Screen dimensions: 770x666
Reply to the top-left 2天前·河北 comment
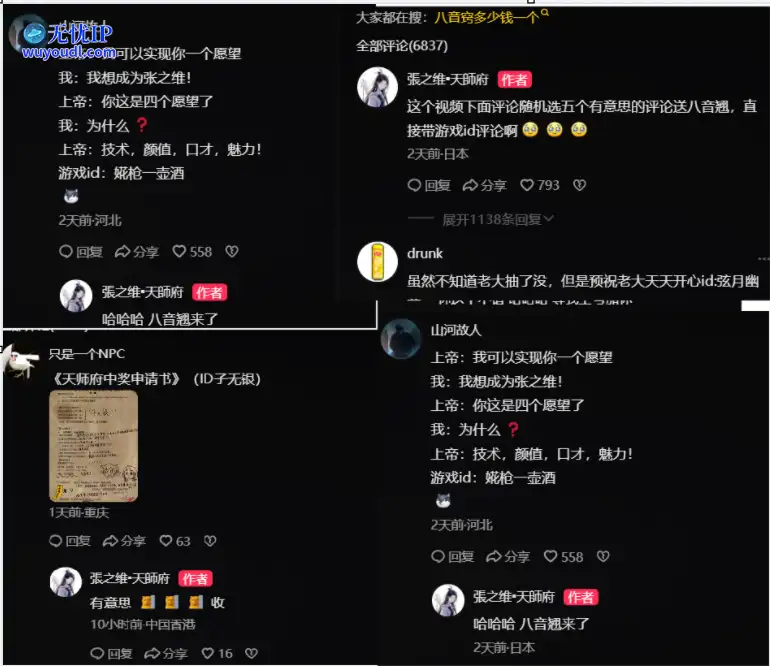[81, 252]
